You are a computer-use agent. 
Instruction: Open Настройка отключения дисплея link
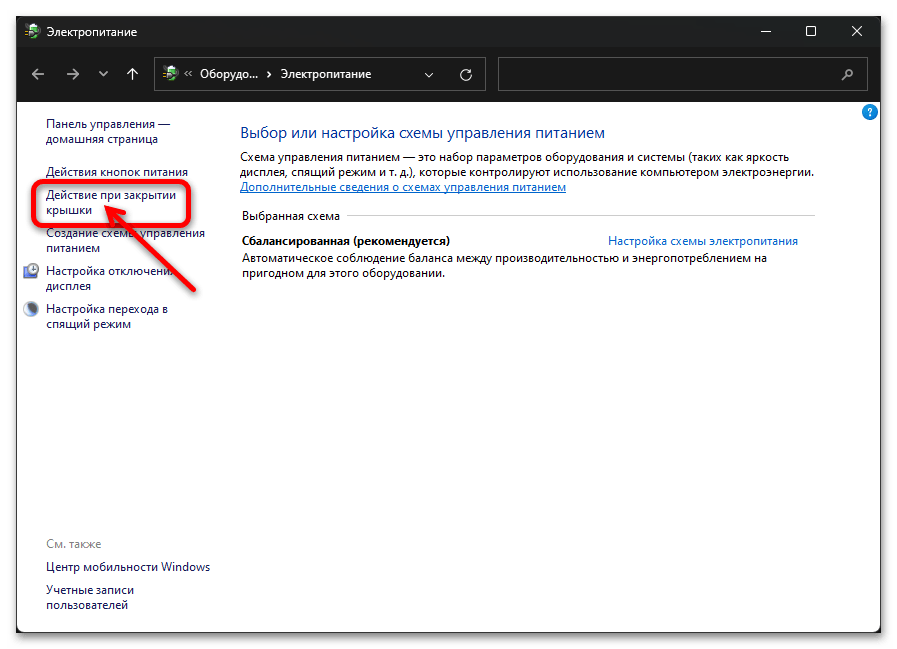[x=109, y=278]
